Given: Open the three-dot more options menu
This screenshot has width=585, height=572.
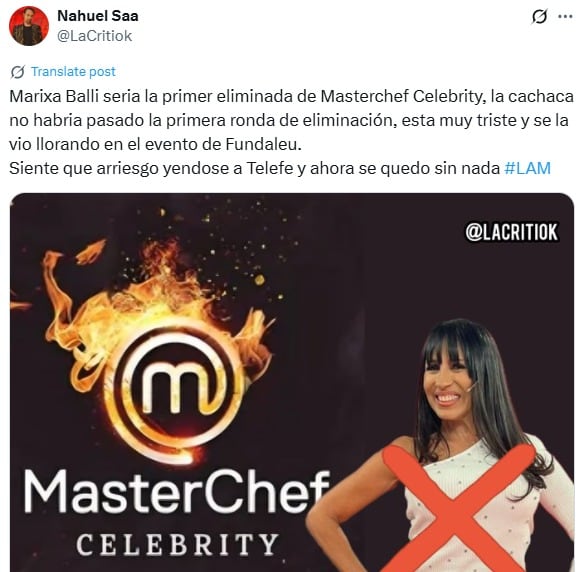Looking at the screenshot, I should [565, 16].
